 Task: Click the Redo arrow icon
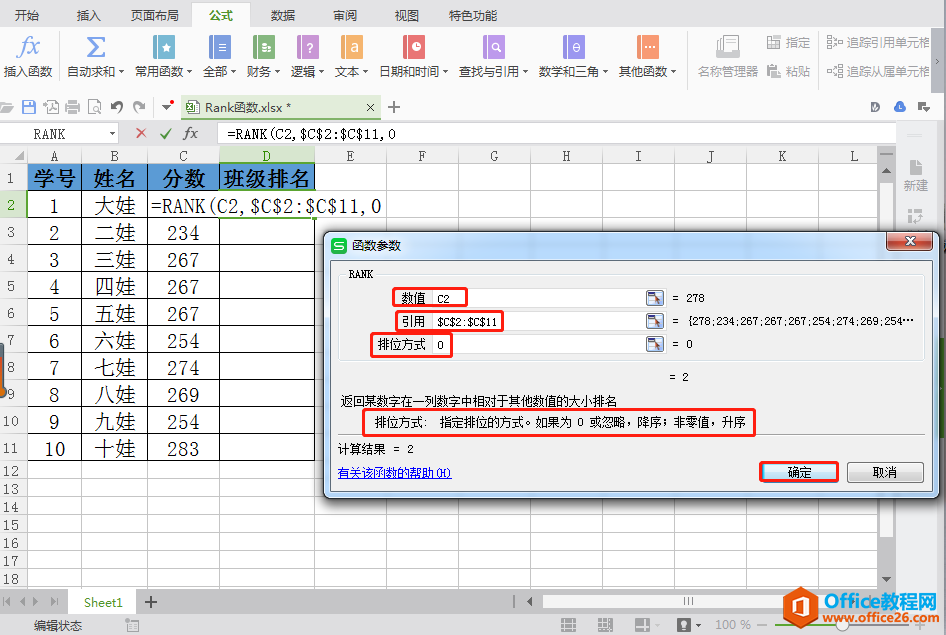pyautogui.click(x=139, y=107)
